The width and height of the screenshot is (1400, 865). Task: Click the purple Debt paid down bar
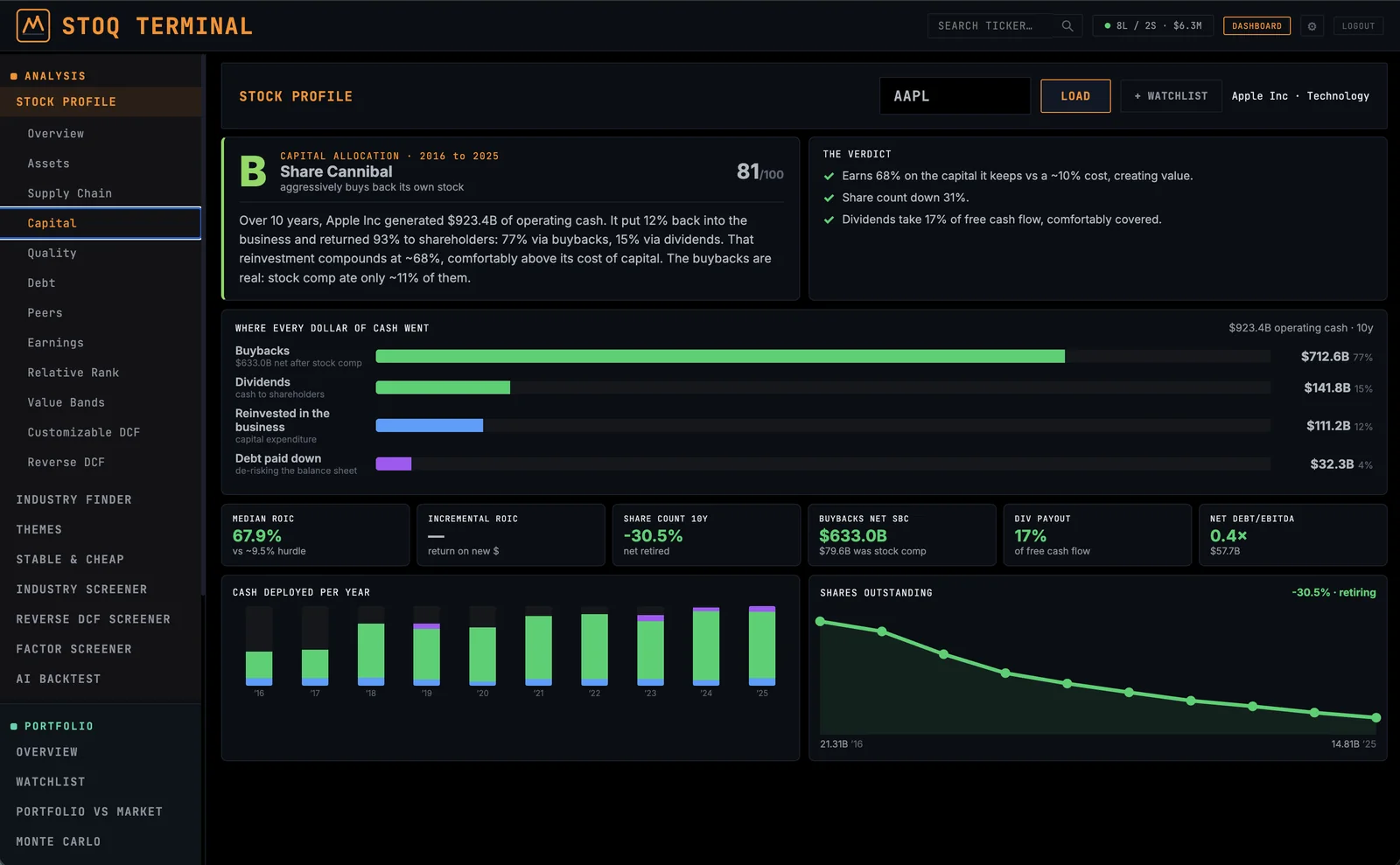394,464
